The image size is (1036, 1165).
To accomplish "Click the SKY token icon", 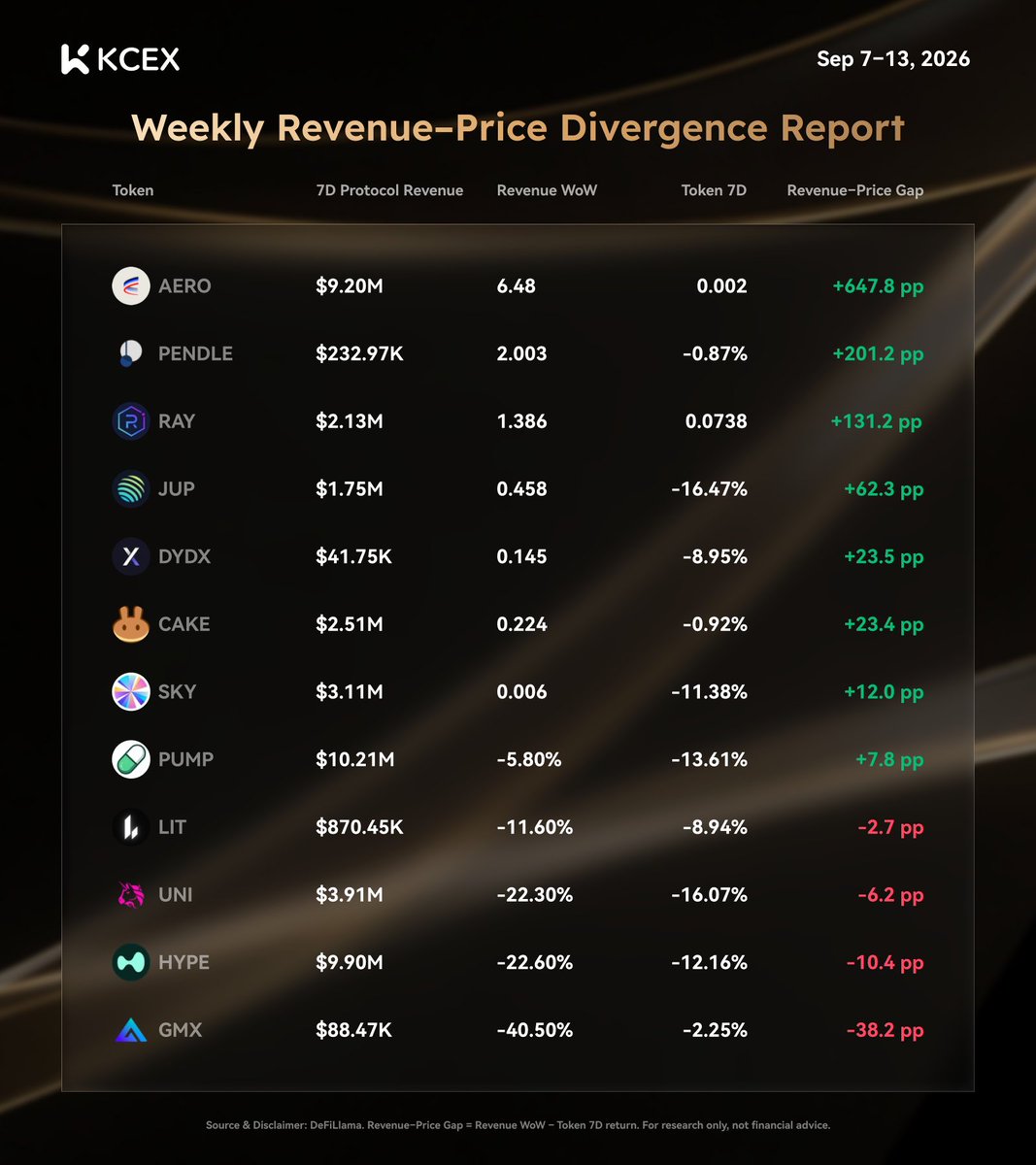I will [x=131, y=691].
